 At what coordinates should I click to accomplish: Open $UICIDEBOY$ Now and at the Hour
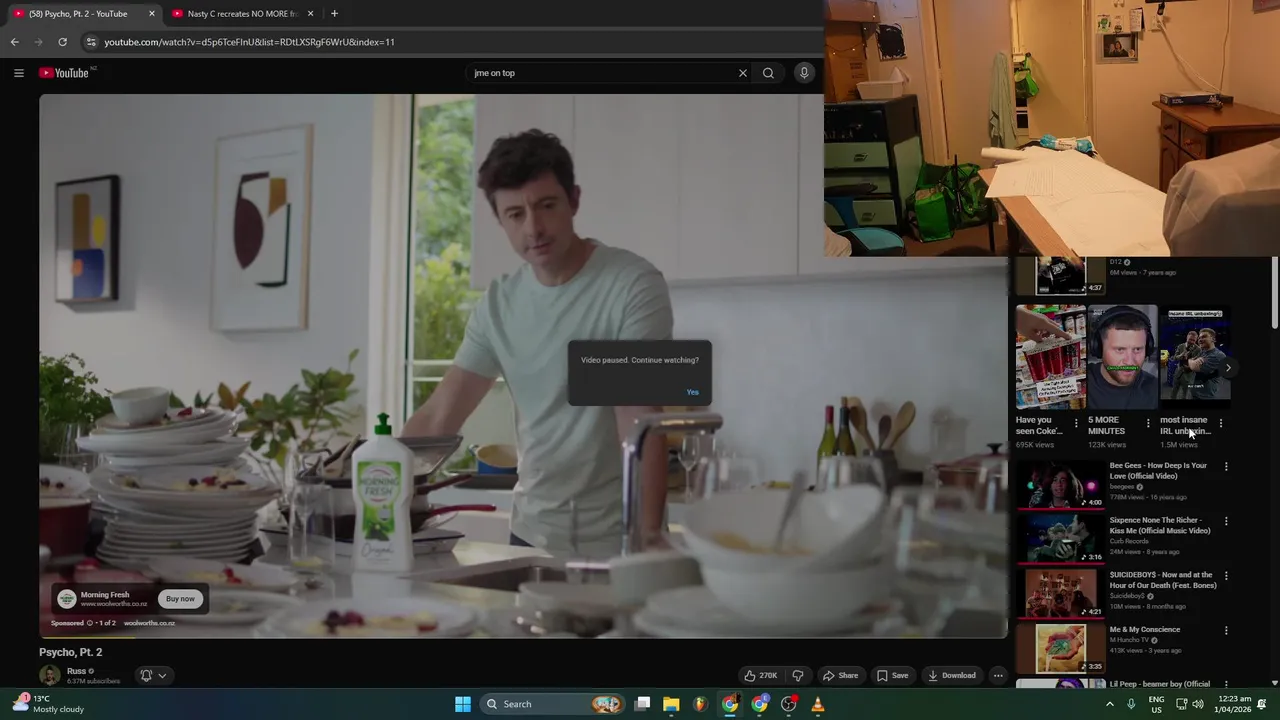click(x=1163, y=580)
